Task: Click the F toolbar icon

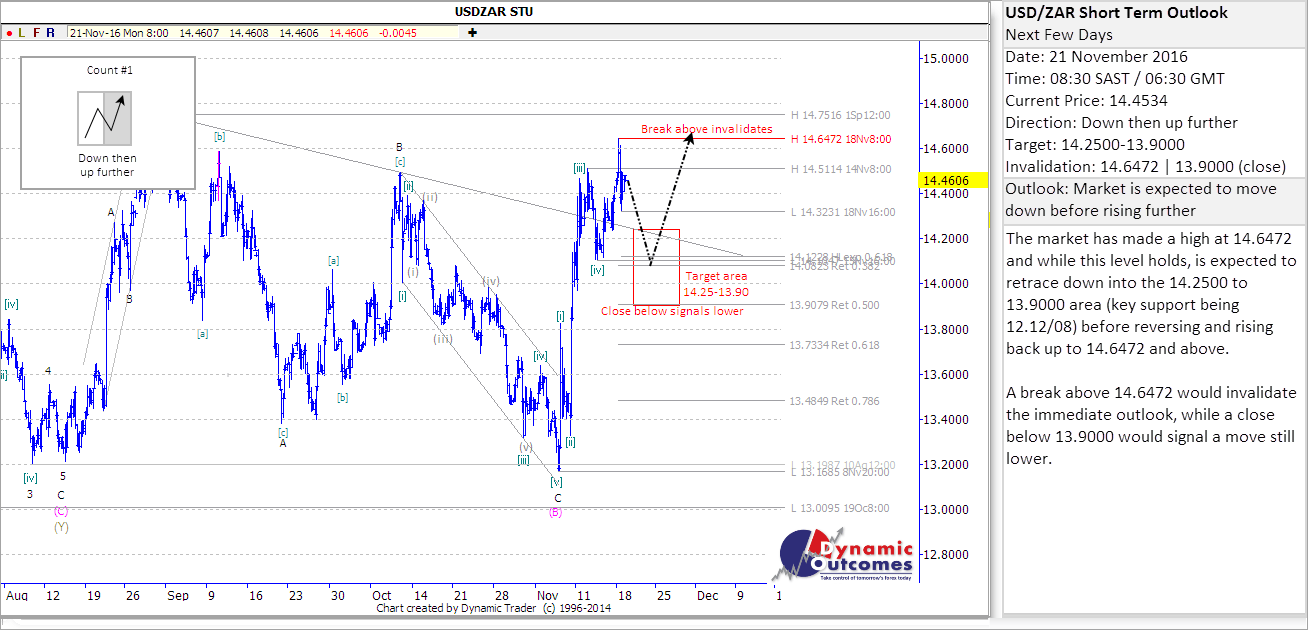Action: [37, 32]
